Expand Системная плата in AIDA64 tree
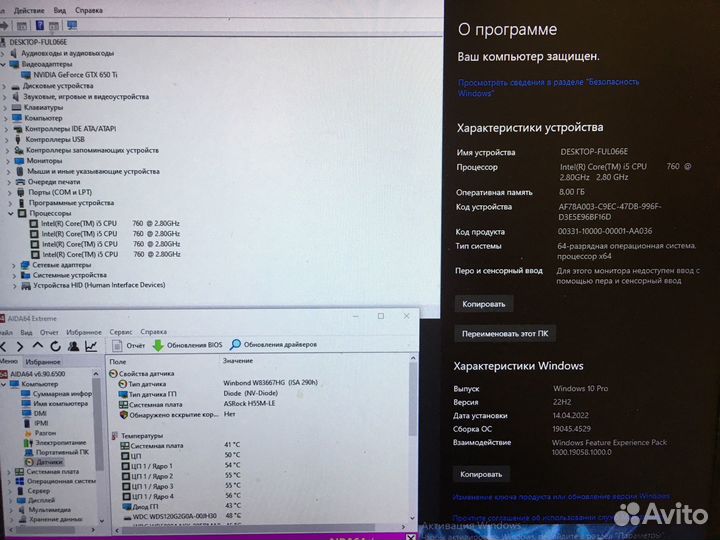Screen dimensions: 720x540 click(7, 472)
